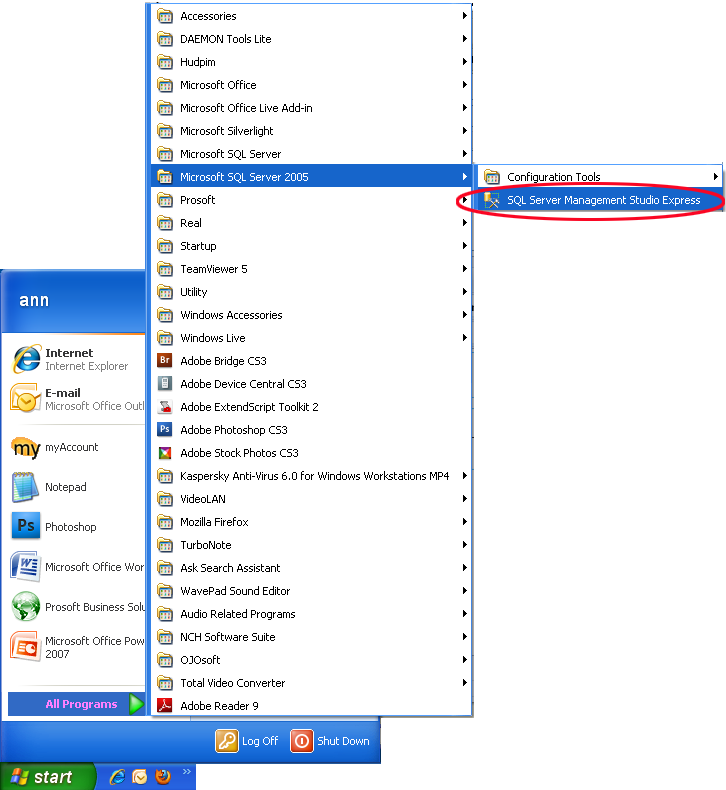Click the Log Off button
Screen dimensions: 726x790
click(x=248, y=741)
